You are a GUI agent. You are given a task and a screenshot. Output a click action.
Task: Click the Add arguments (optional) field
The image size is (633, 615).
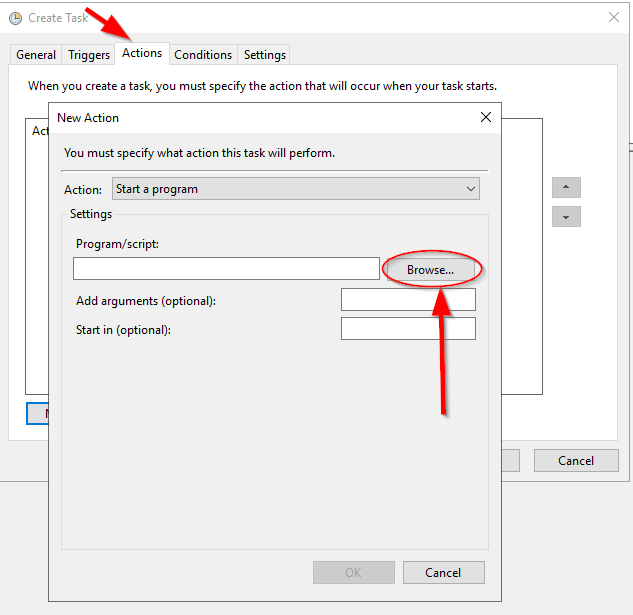tap(408, 300)
